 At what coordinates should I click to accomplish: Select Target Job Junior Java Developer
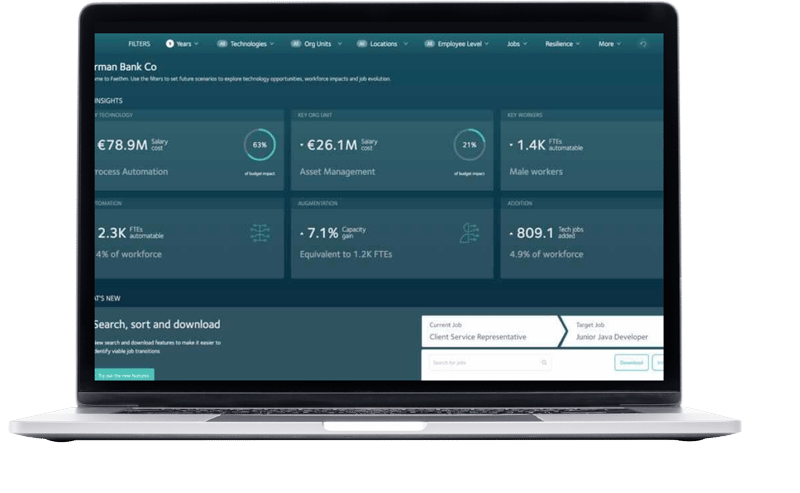tap(615, 331)
